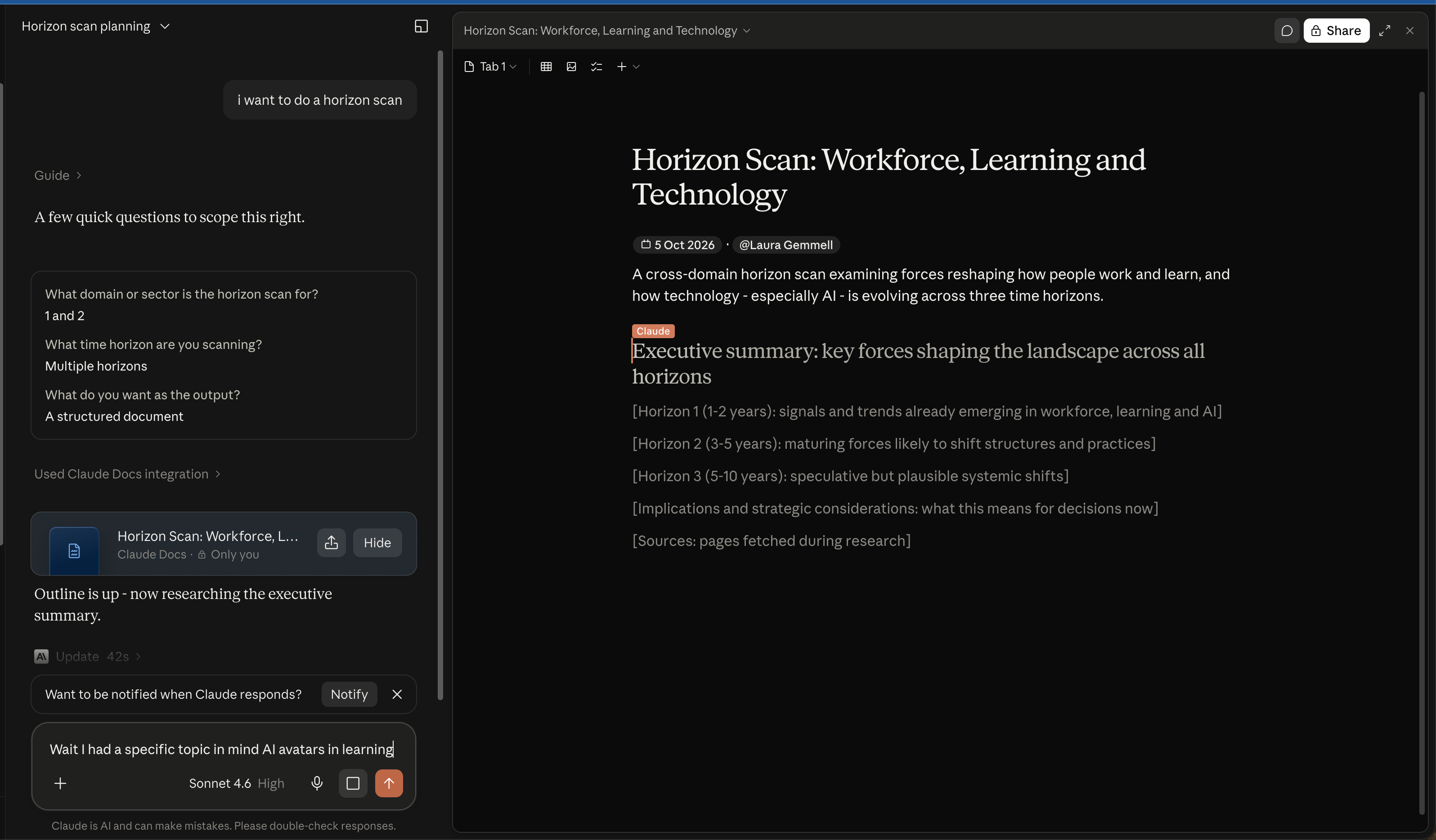Click the document main title heading
Image resolution: width=1436 pixels, height=840 pixels.
pos(889,177)
